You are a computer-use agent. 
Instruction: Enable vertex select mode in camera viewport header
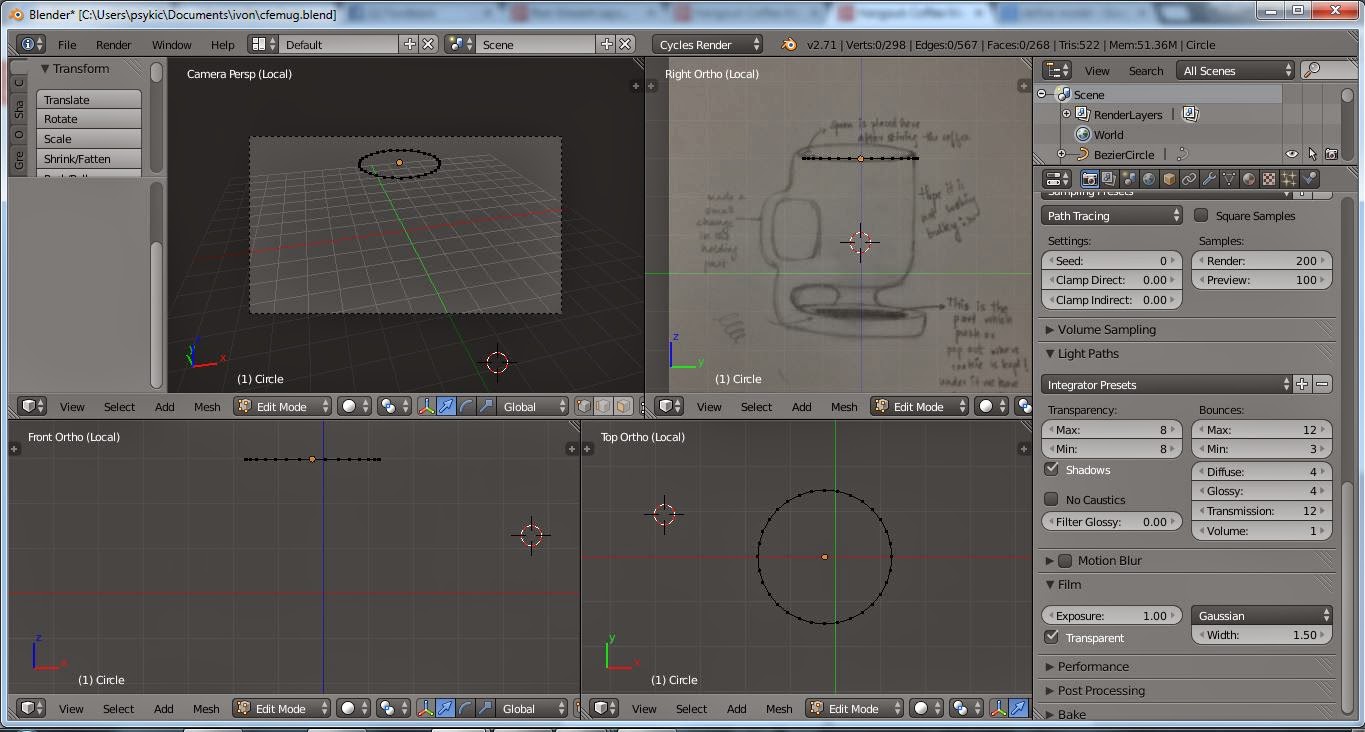586,406
